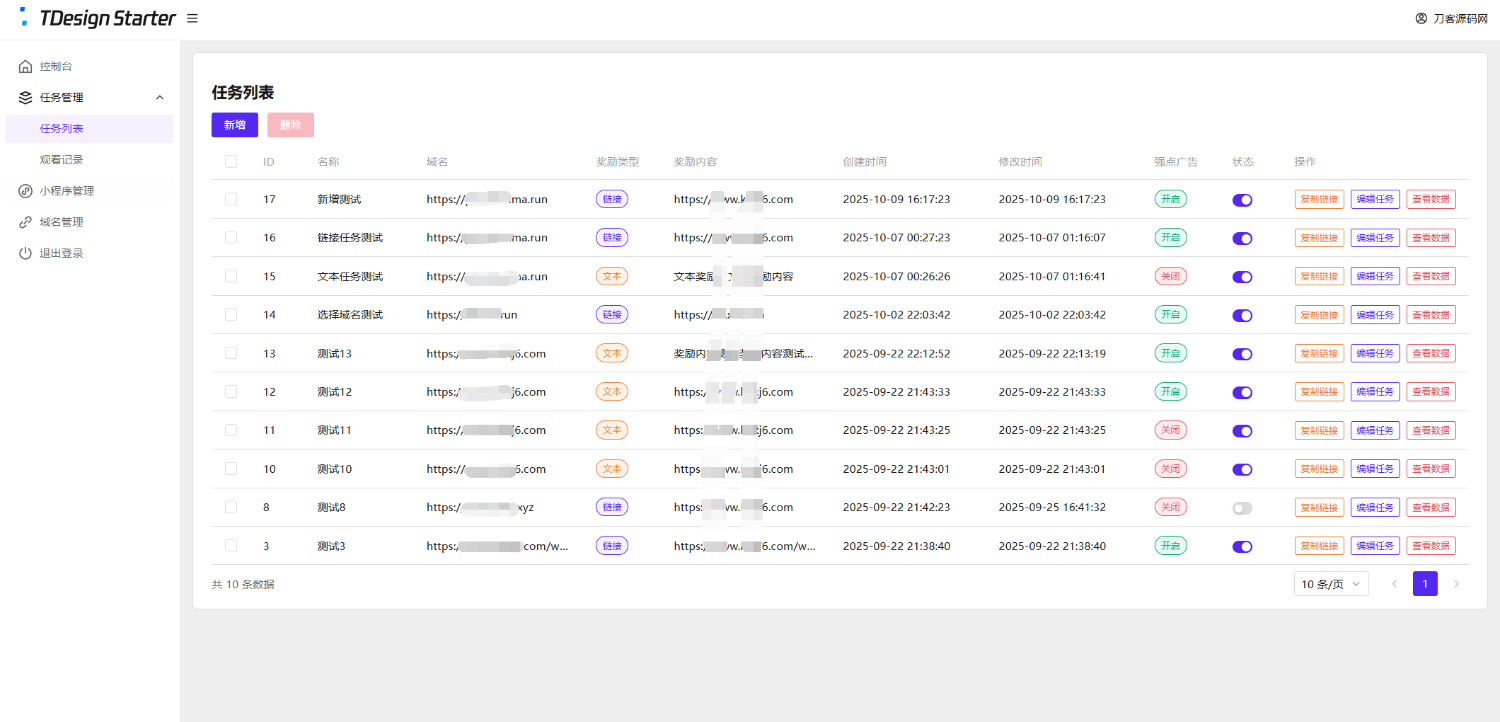Select the checkbox for 文本任务测试 row
The width and height of the screenshot is (1500, 722).
pos(231,276)
